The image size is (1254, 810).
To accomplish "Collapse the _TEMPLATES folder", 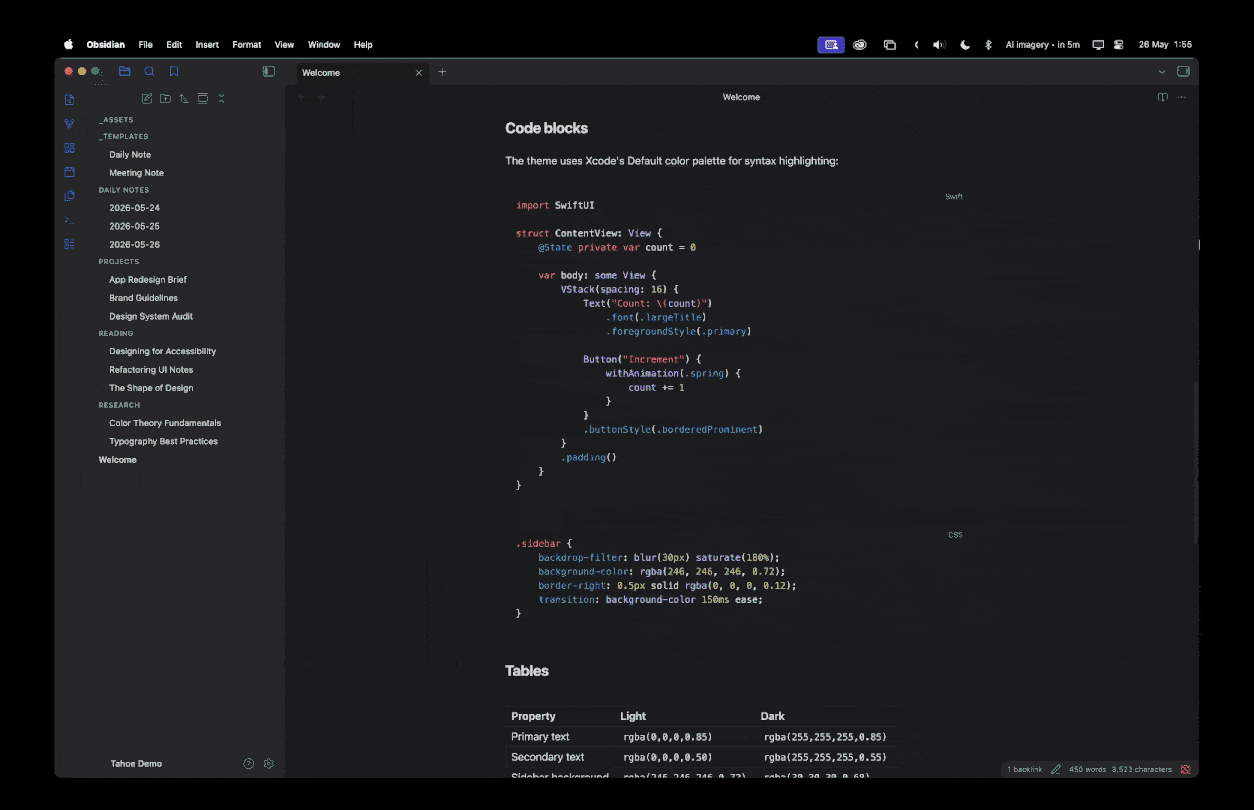I will pyautogui.click(x=123, y=137).
